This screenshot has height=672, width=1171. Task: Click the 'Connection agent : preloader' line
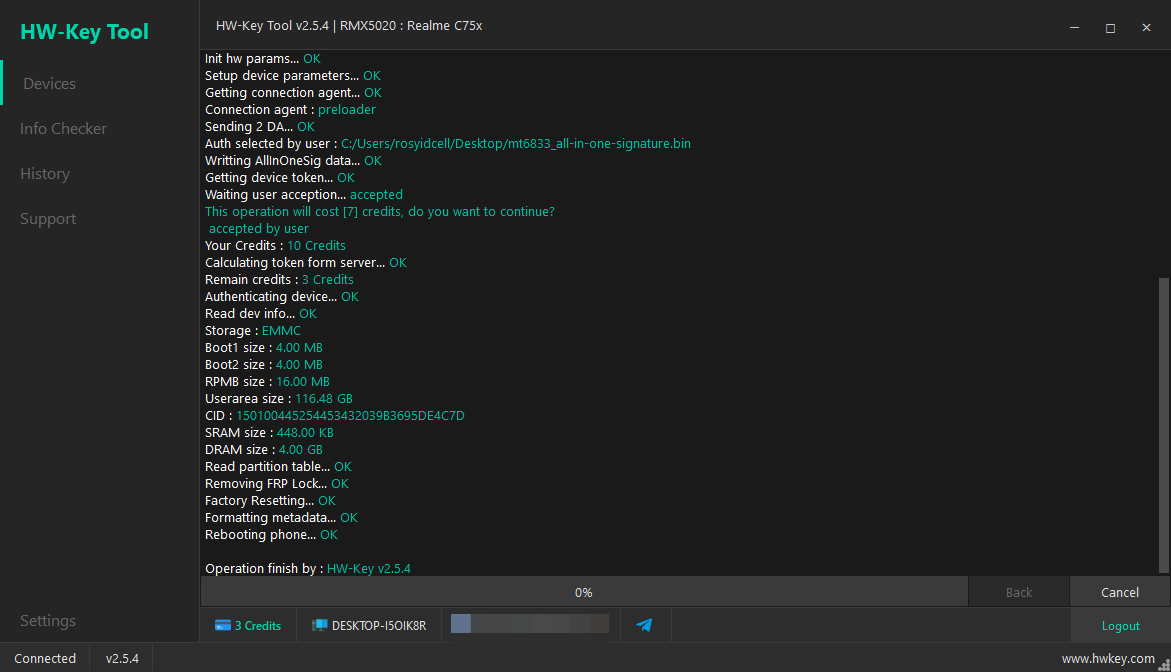point(291,110)
